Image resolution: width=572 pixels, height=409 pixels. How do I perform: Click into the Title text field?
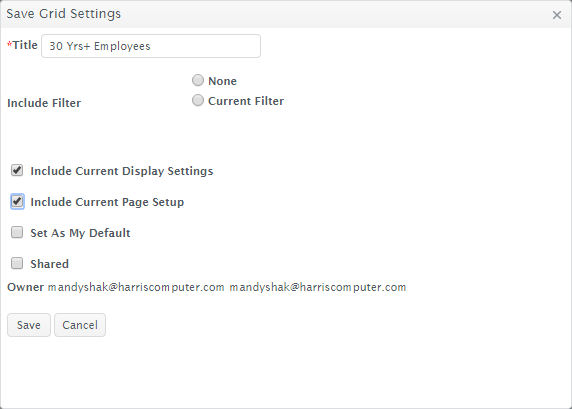tap(151, 46)
